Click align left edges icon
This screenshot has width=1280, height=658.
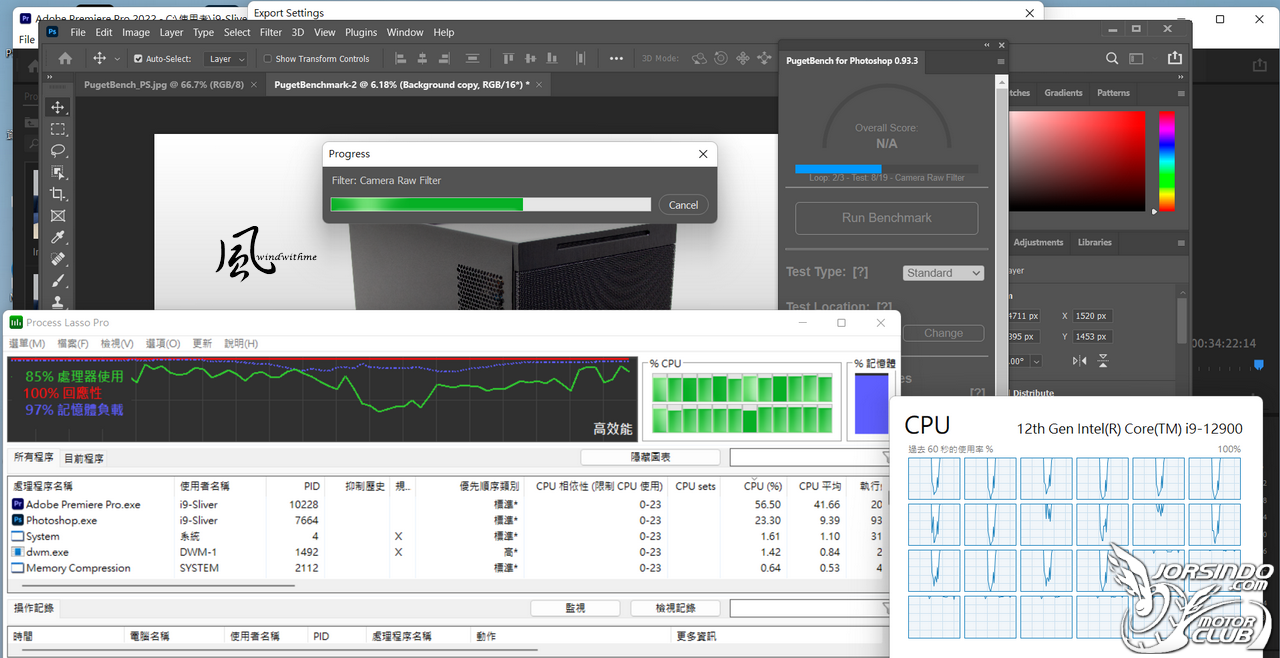(x=401, y=59)
